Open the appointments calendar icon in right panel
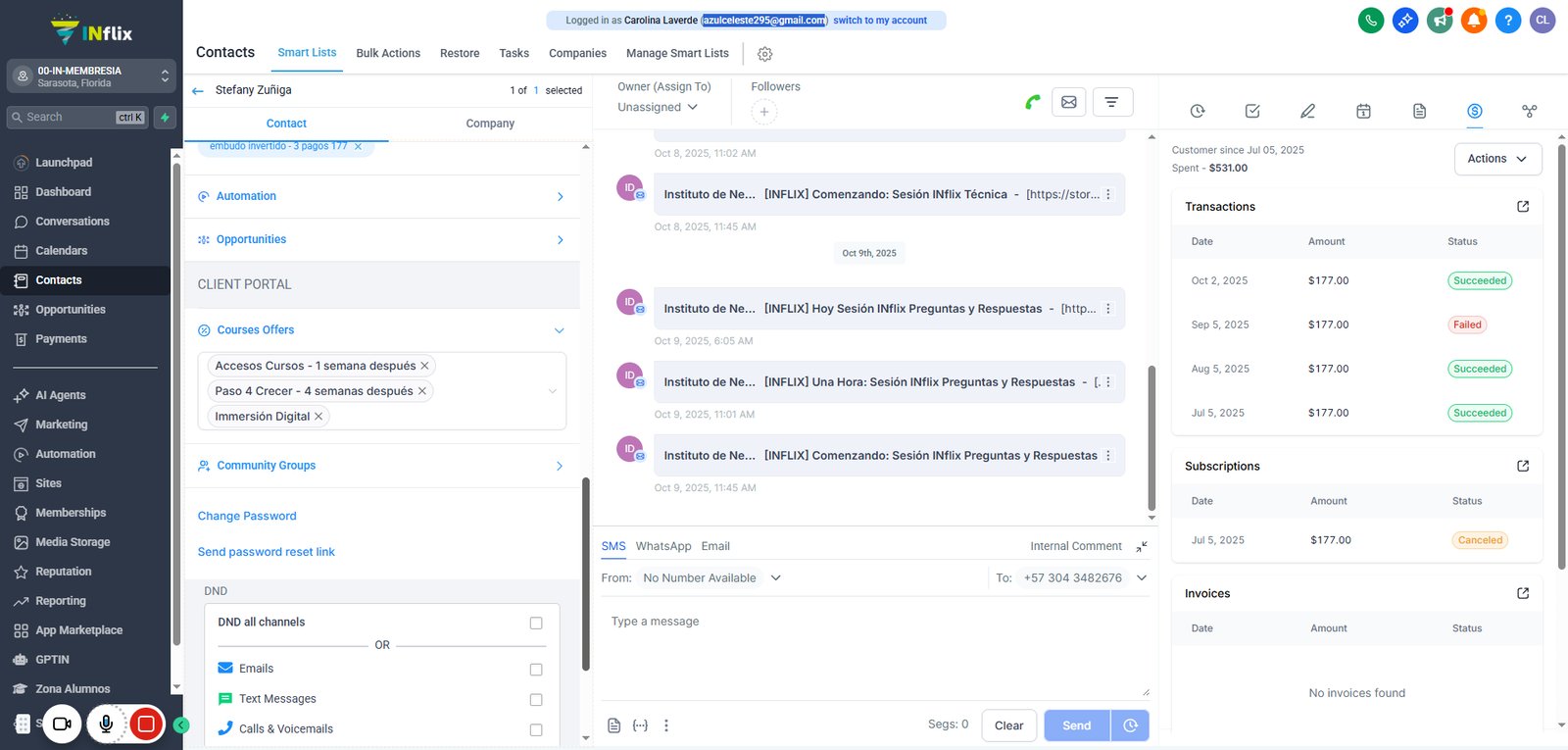The height and width of the screenshot is (750, 1568). point(1363,111)
